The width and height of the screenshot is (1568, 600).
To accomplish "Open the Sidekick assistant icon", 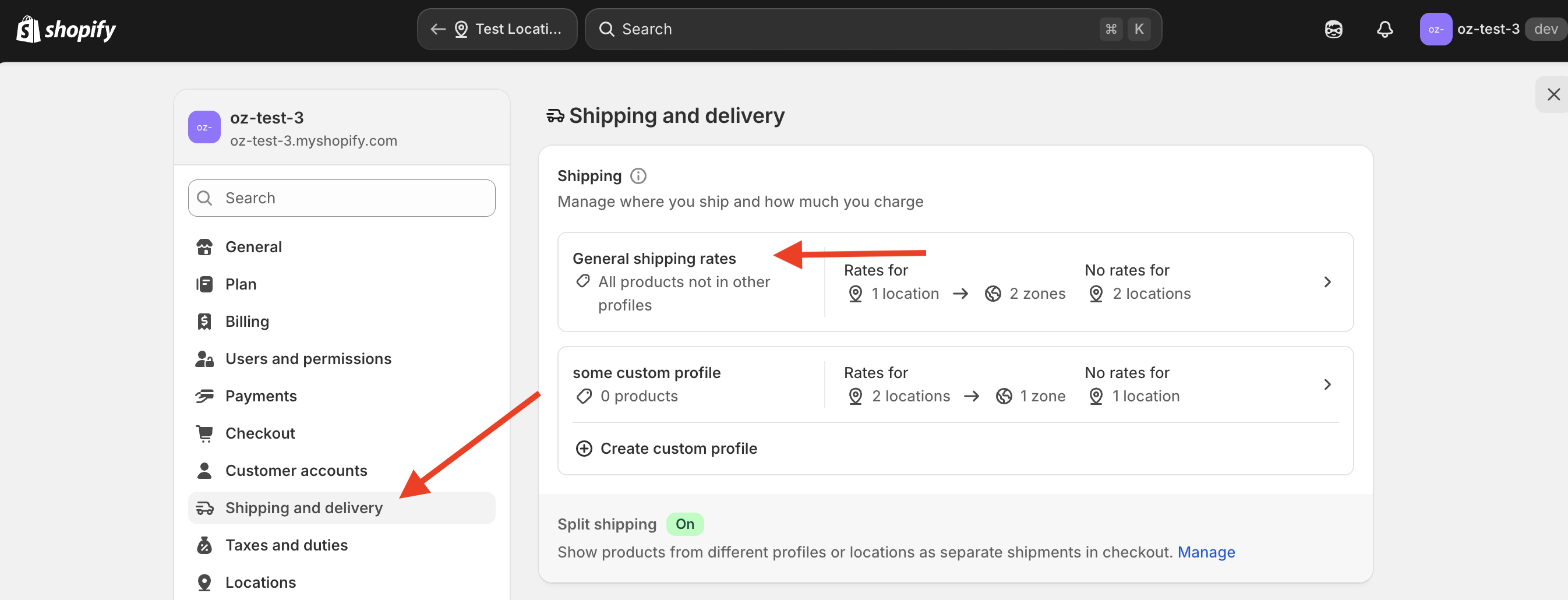I will pos(1333,29).
